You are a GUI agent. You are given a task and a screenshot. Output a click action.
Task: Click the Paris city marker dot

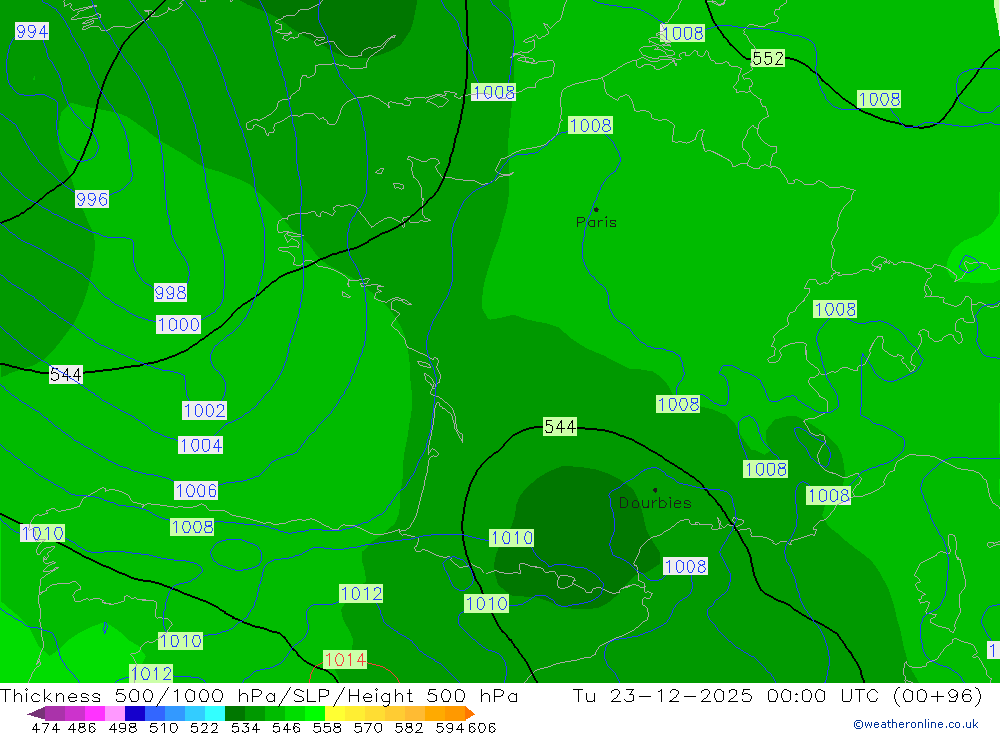pyautogui.click(x=596, y=209)
